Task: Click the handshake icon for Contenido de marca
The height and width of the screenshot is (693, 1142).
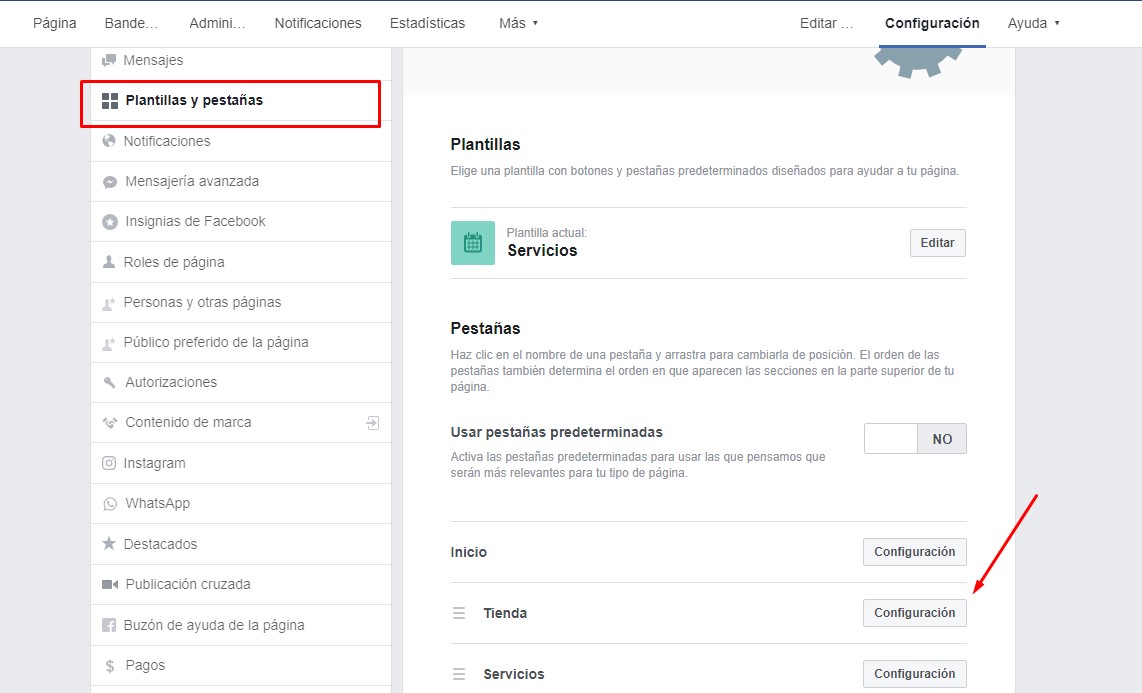Action: pyautogui.click(x=110, y=422)
